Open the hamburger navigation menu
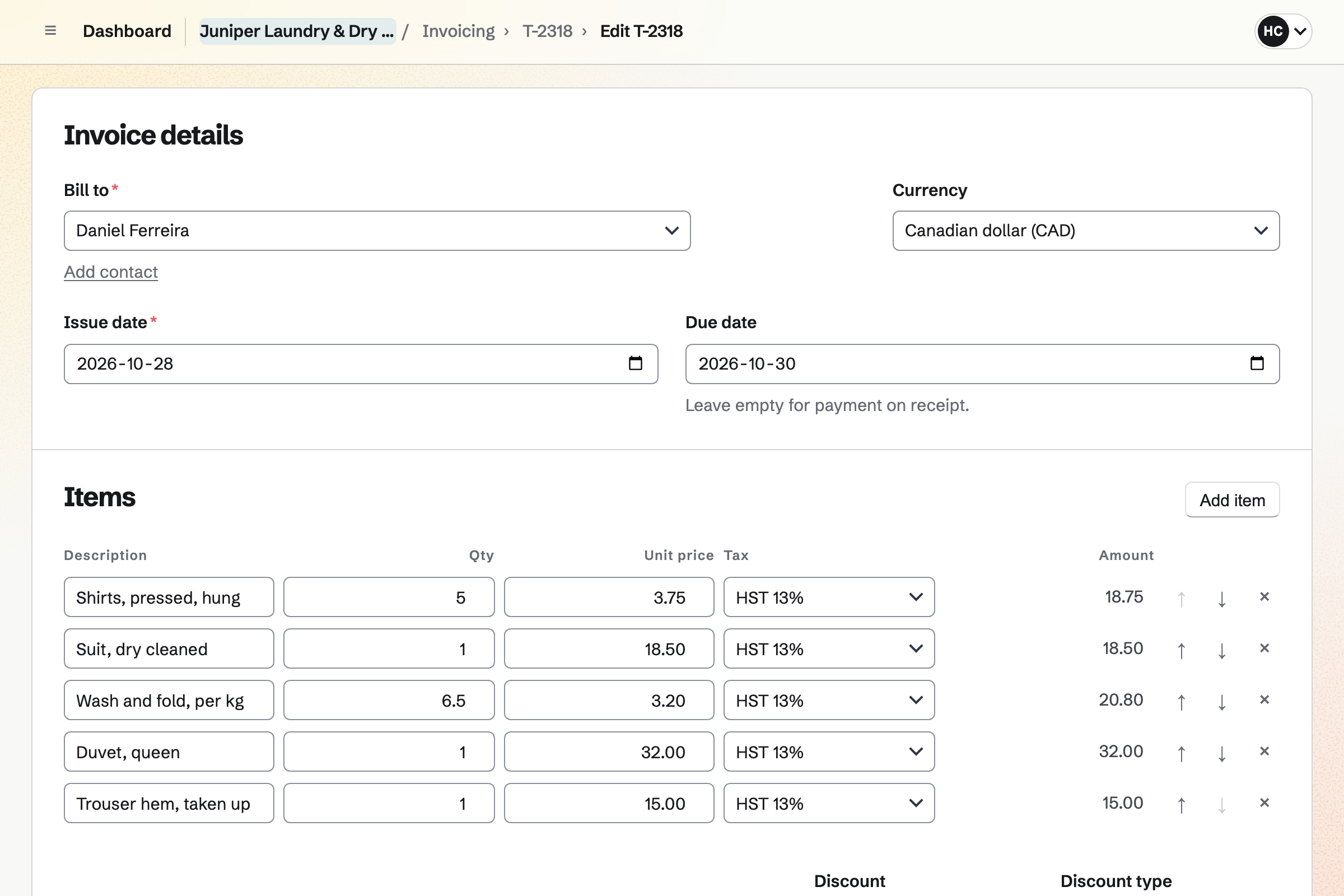 click(x=50, y=31)
